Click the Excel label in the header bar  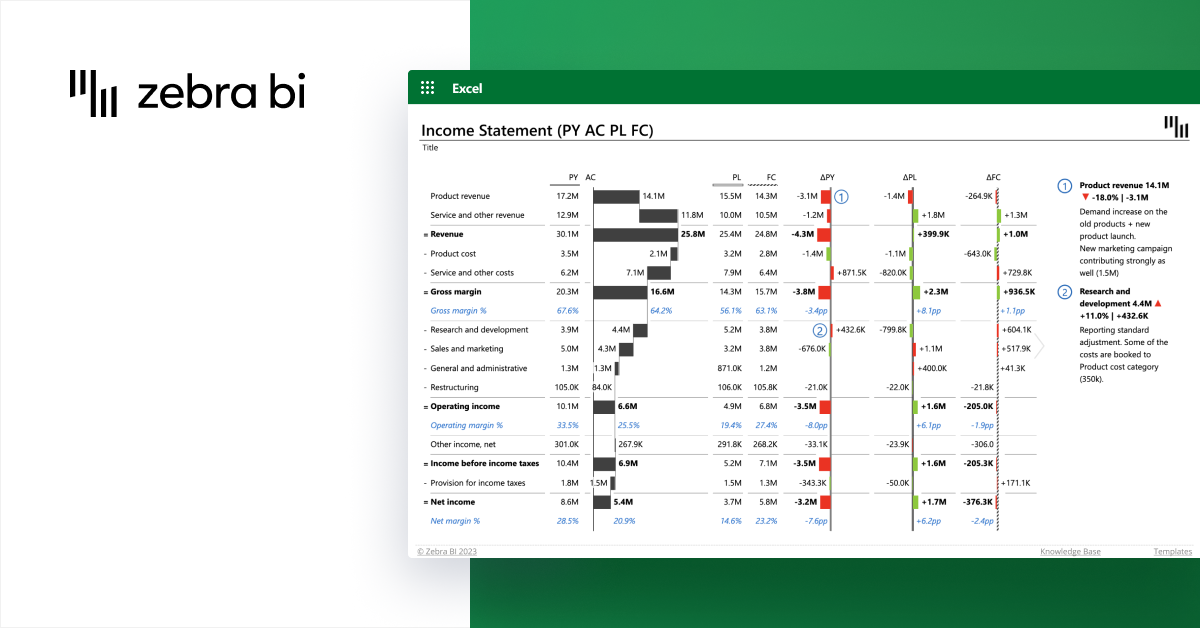(x=467, y=88)
